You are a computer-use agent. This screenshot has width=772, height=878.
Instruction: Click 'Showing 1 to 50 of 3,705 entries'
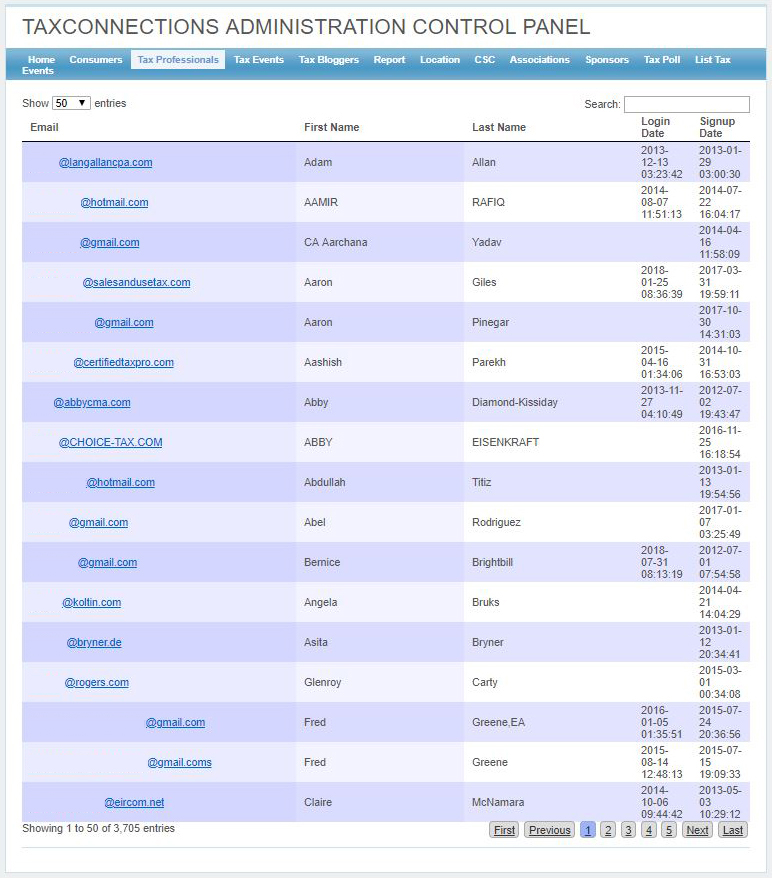pos(99,828)
